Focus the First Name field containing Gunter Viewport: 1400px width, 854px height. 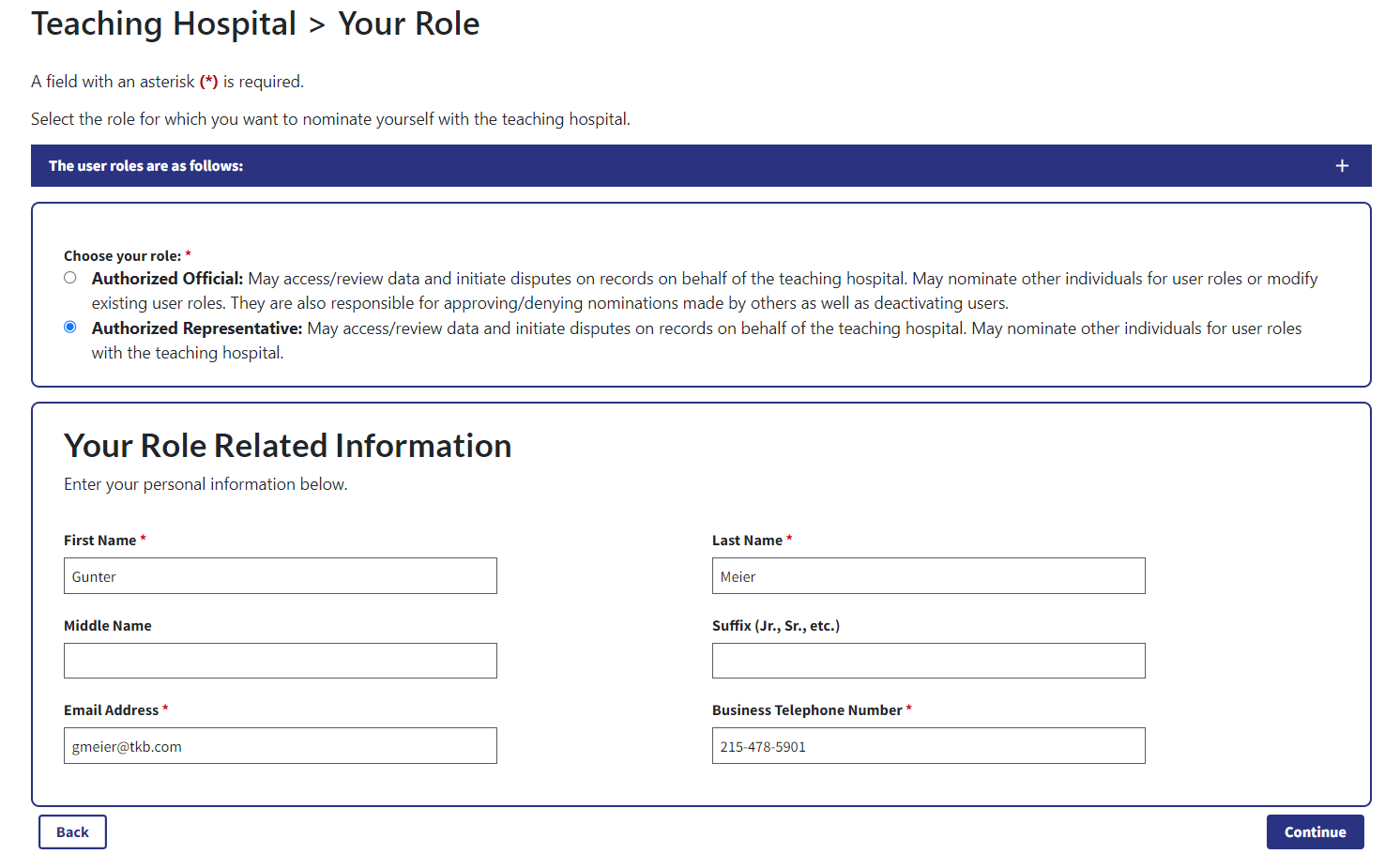click(x=280, y=576)
